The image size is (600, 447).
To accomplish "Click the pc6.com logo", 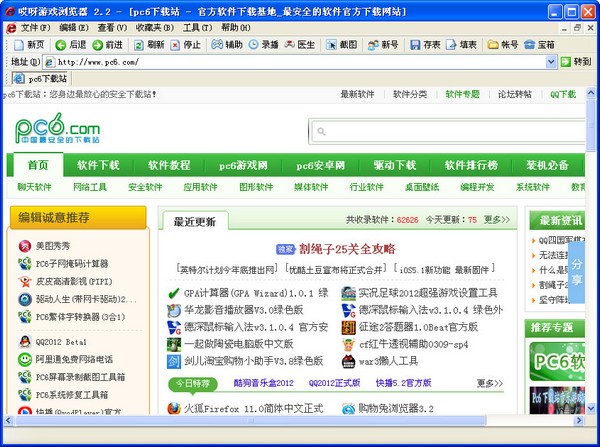I will click(57, 128).
